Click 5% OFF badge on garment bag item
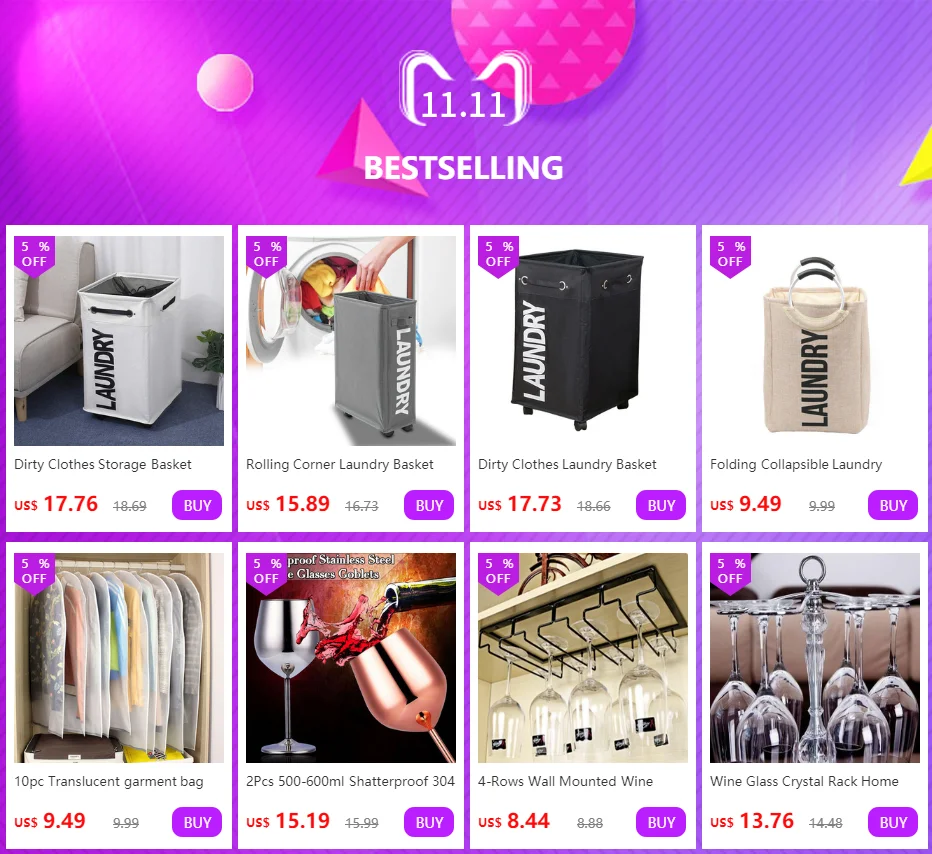The image size is (932, 854). click(34, 573)
